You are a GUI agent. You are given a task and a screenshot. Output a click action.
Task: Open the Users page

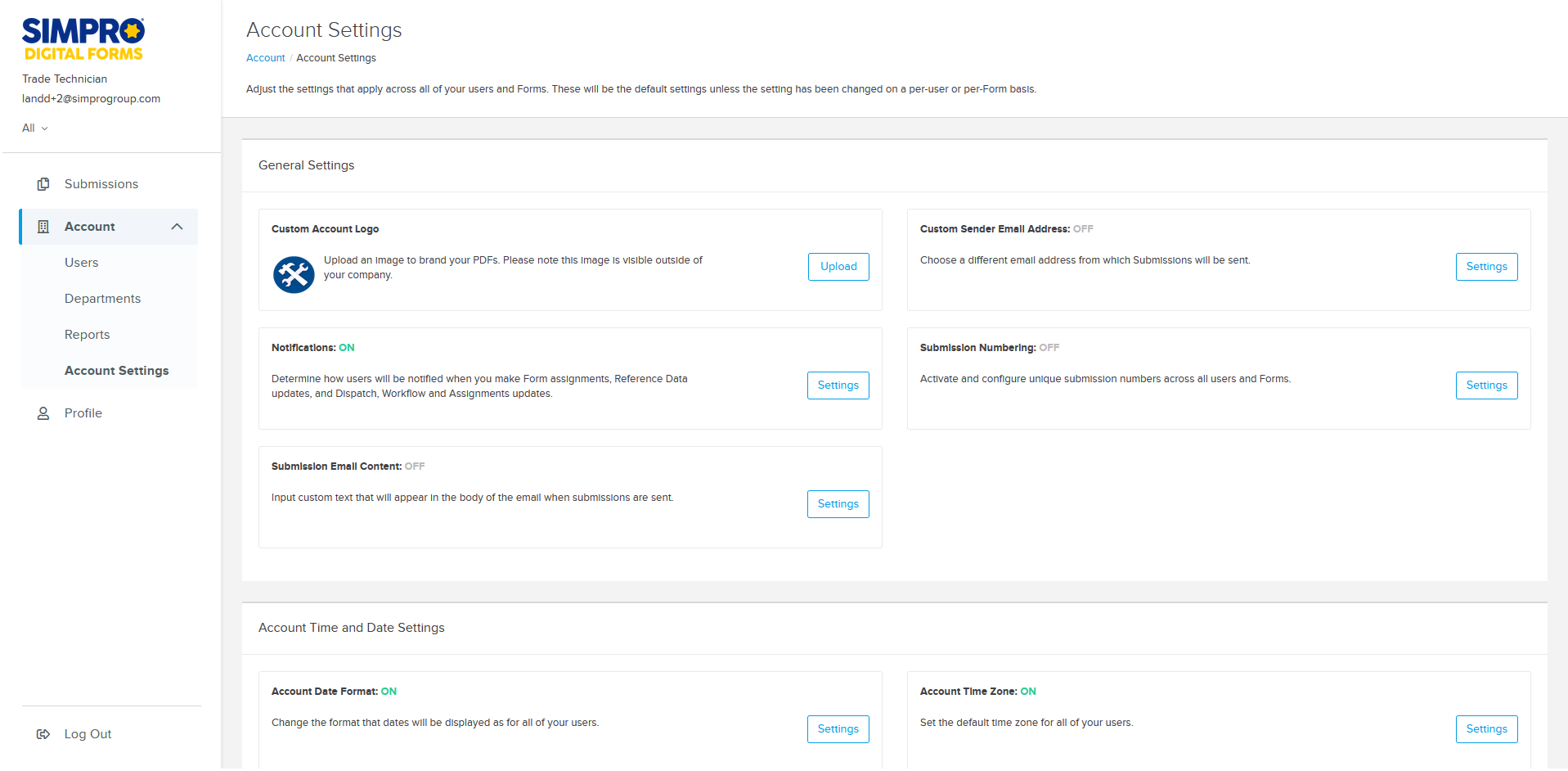click(x=82, y=263)
